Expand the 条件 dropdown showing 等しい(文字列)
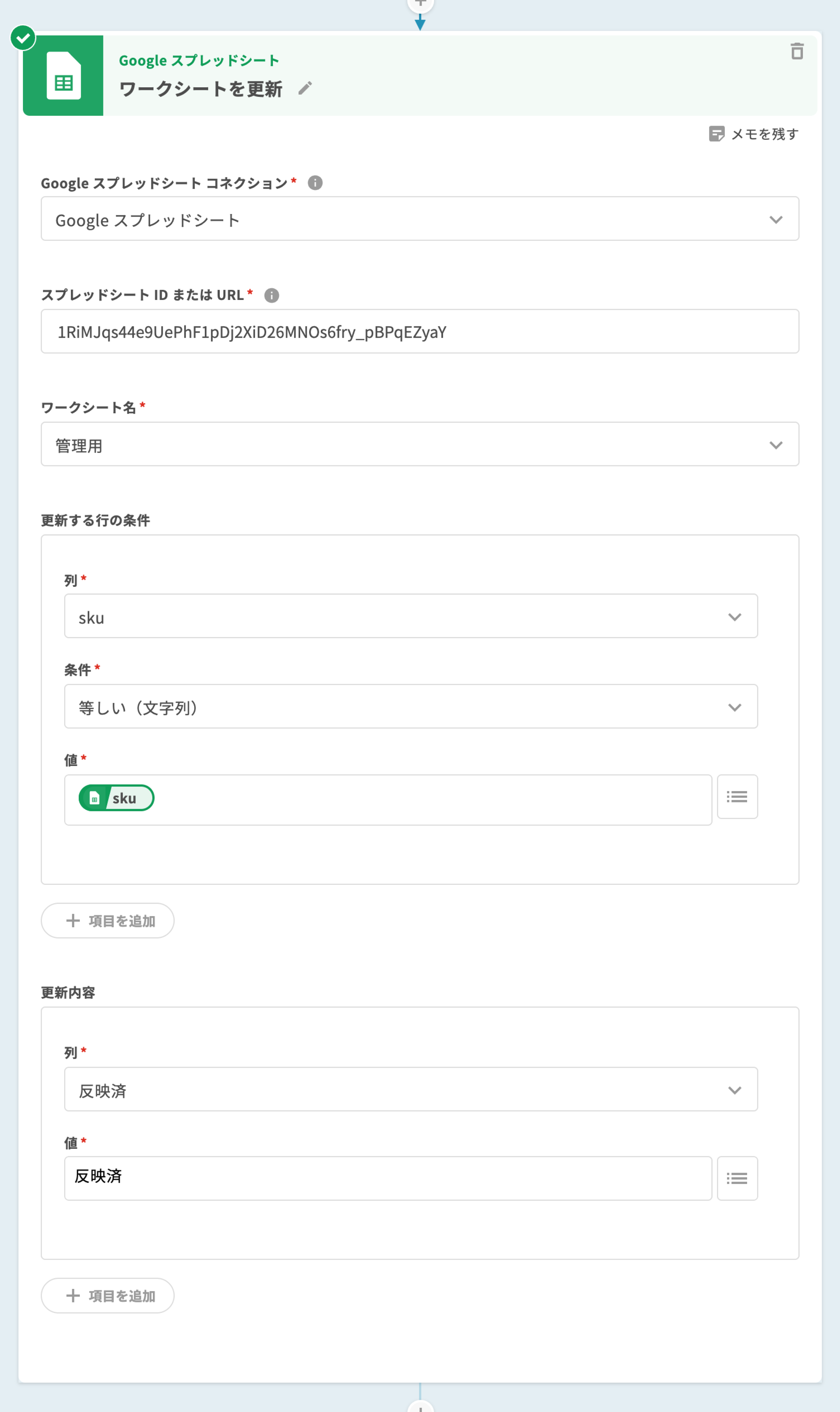Screen dimensions: 840x1412 [410, 707]
